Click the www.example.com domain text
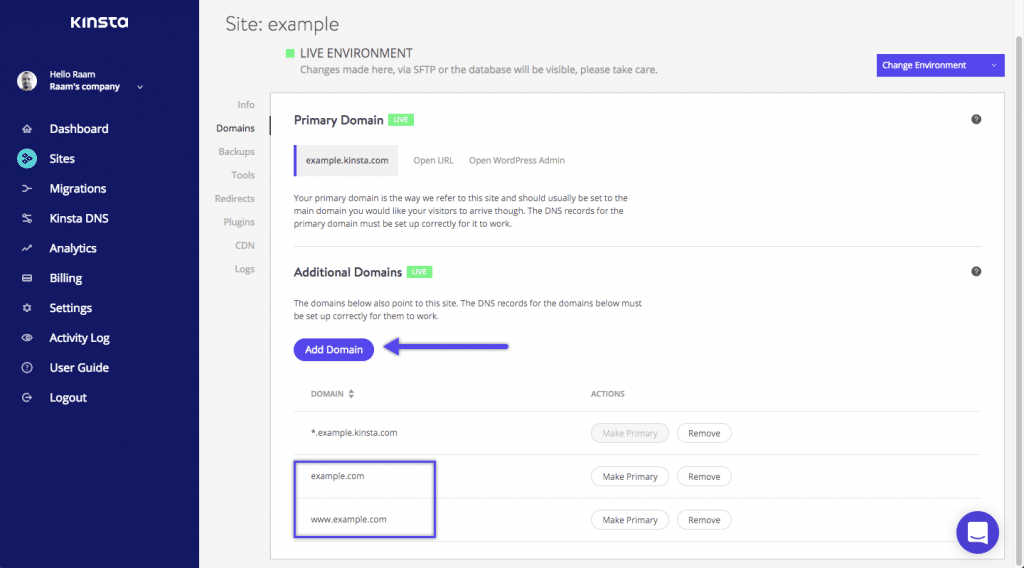The image size is (1024, 568). [x=349, y=519]
